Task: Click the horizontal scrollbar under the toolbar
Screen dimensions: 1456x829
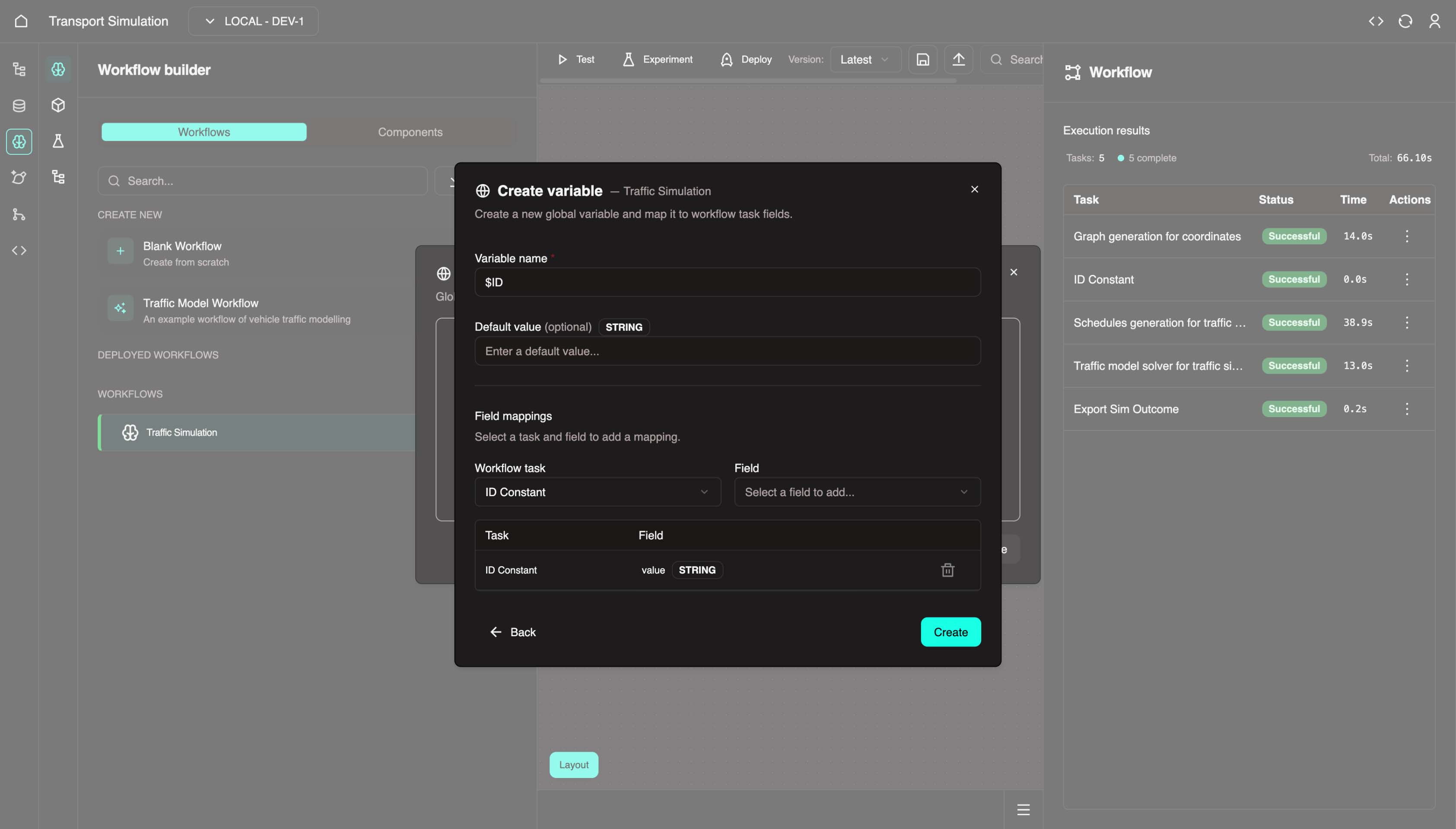Action: tap(747, 81)
